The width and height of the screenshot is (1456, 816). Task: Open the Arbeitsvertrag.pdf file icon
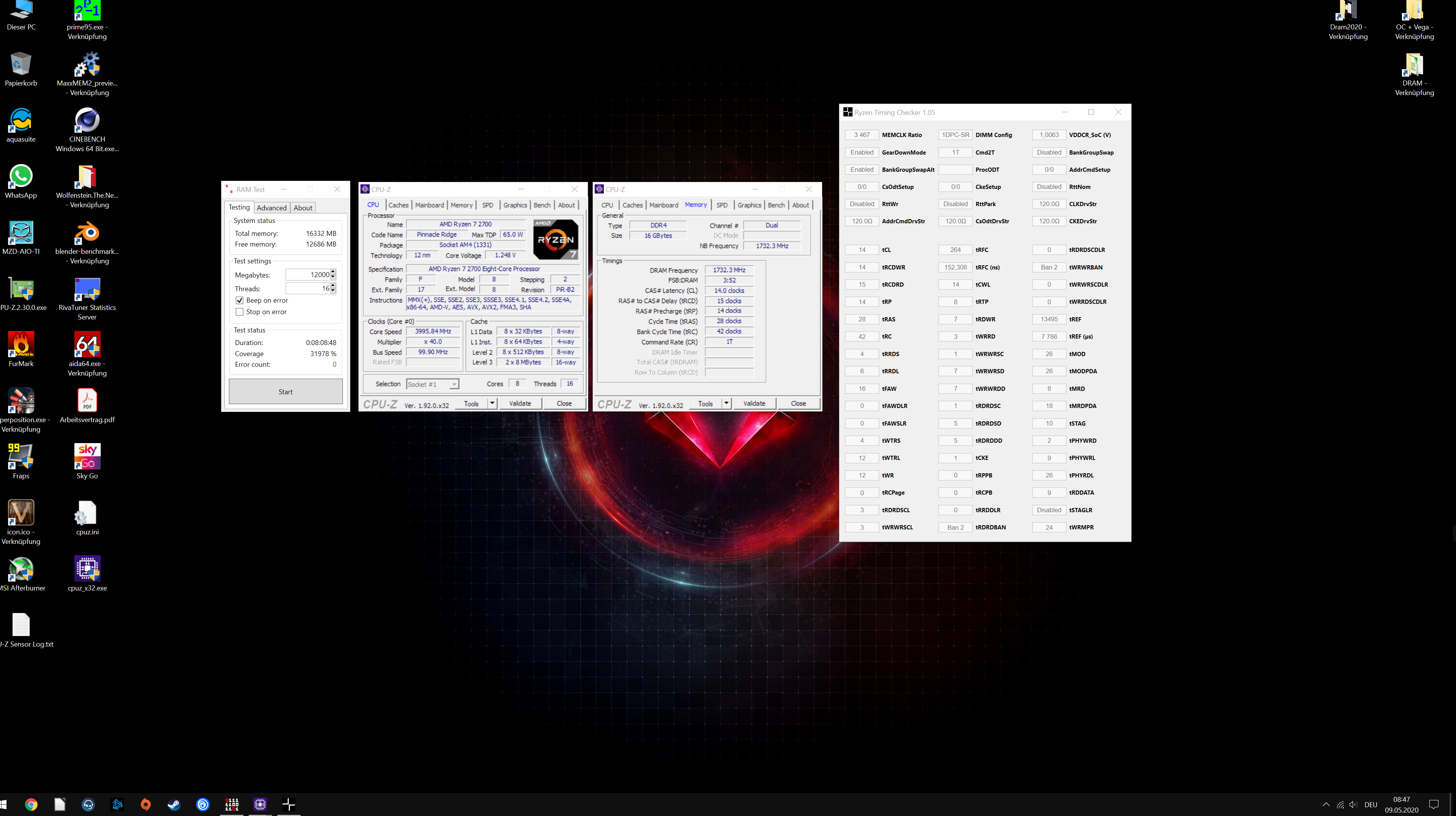point(87,400)
